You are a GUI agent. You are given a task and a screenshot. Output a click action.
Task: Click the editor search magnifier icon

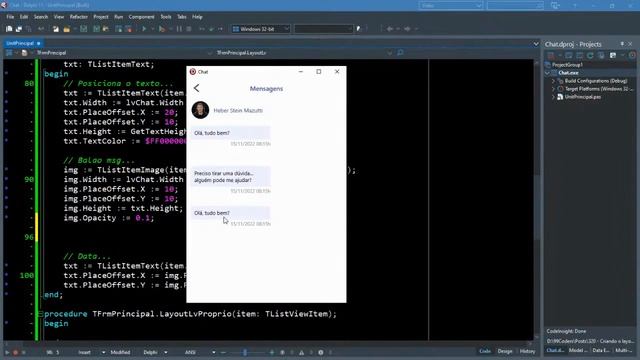[400, 53]
